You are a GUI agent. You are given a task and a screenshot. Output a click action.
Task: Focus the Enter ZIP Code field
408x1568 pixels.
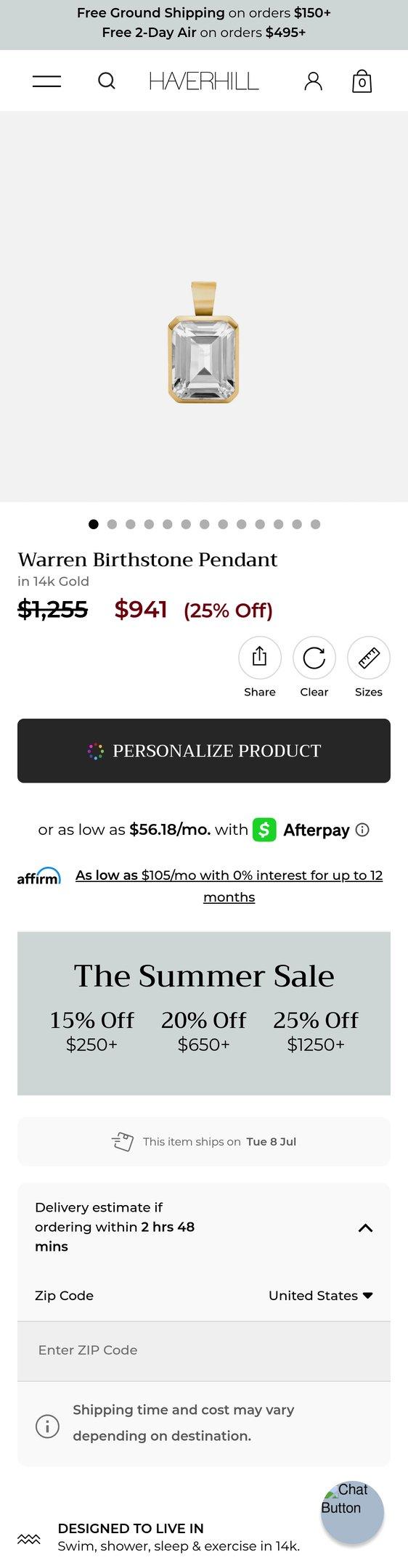(x=204, y=1350)
